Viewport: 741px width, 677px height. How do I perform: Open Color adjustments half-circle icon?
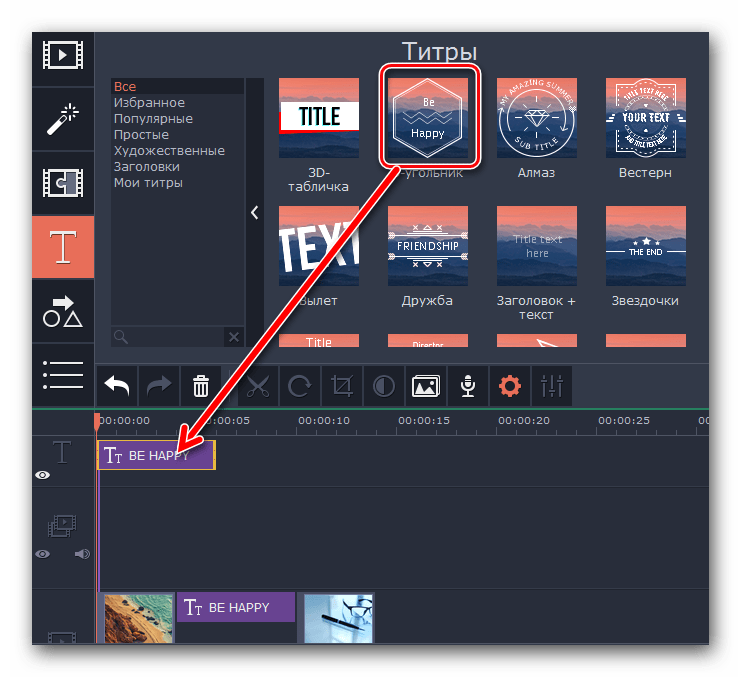(x=384, y=386)
